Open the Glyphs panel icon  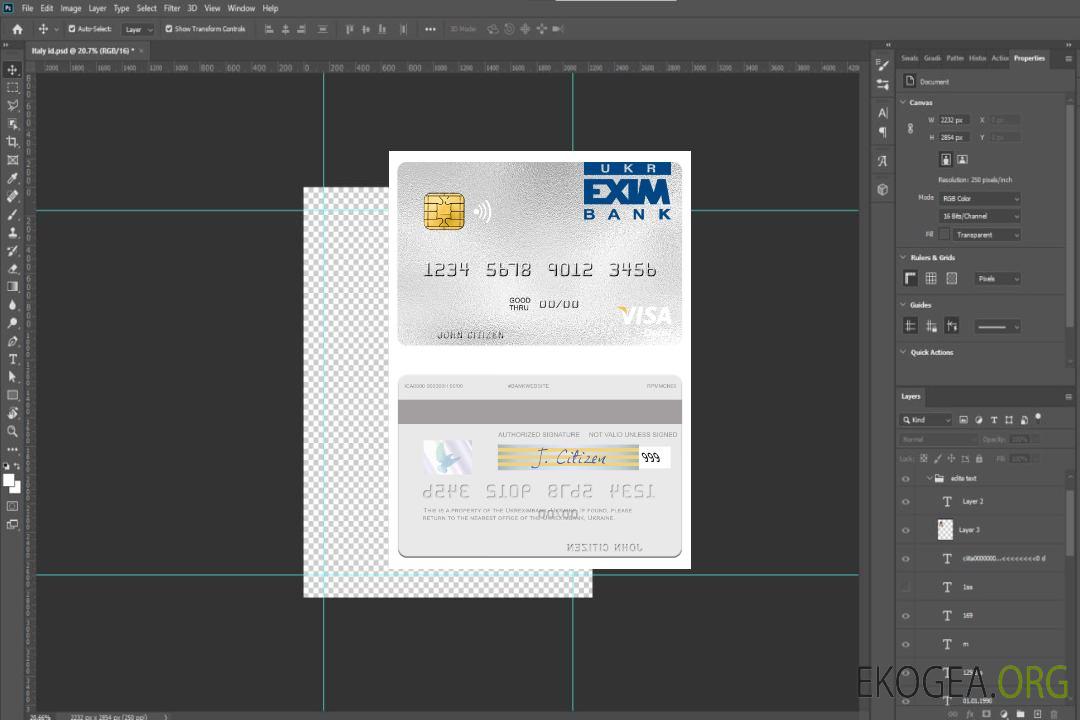point(882,161)
